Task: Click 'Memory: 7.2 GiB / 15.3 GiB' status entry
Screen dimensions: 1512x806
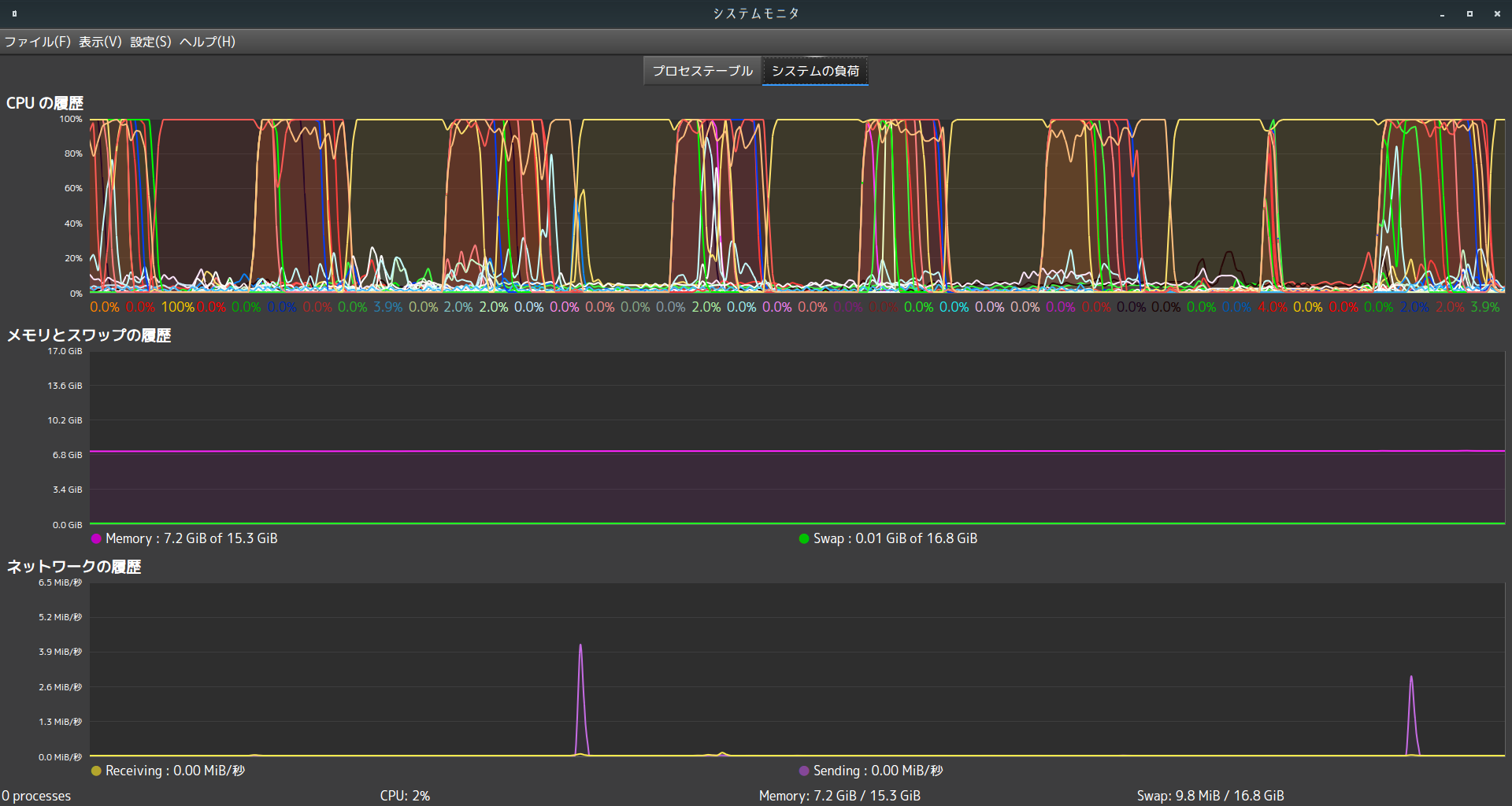Action: [x=839, y=796]
